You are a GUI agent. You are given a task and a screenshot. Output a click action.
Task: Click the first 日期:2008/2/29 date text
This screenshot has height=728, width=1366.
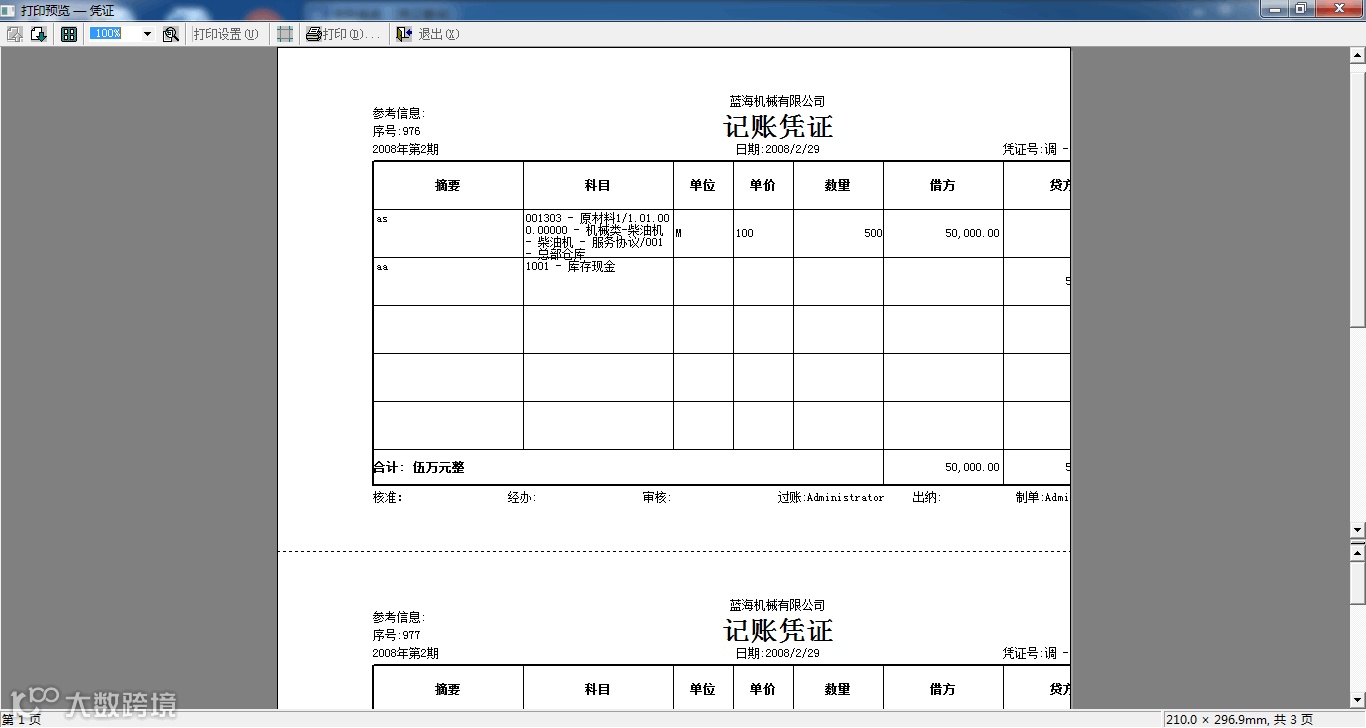click(x=778, y=149)
